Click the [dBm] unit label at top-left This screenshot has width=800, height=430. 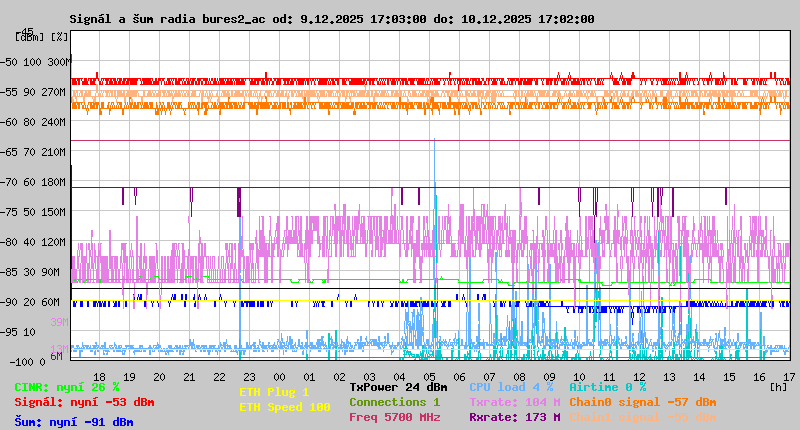coord(30,36)
